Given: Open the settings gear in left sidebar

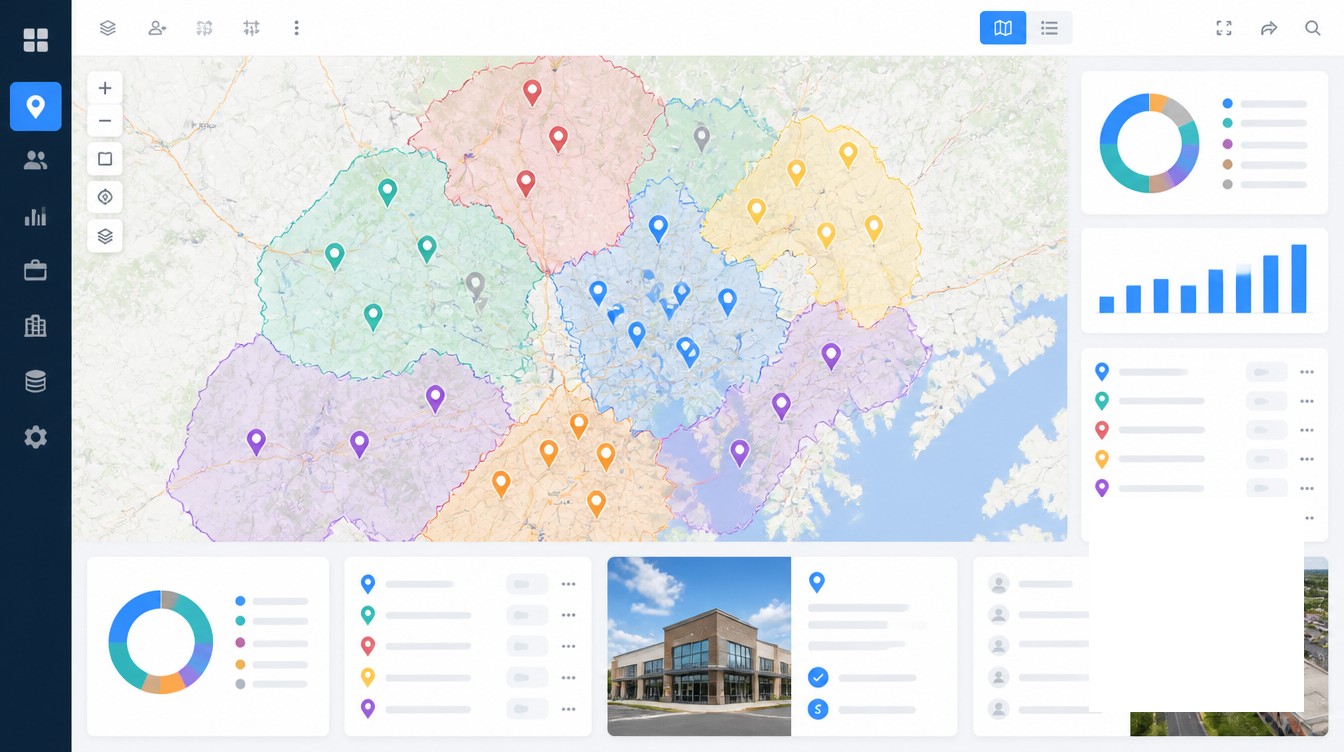Looking at the screenshot, I should click(36, 437).
